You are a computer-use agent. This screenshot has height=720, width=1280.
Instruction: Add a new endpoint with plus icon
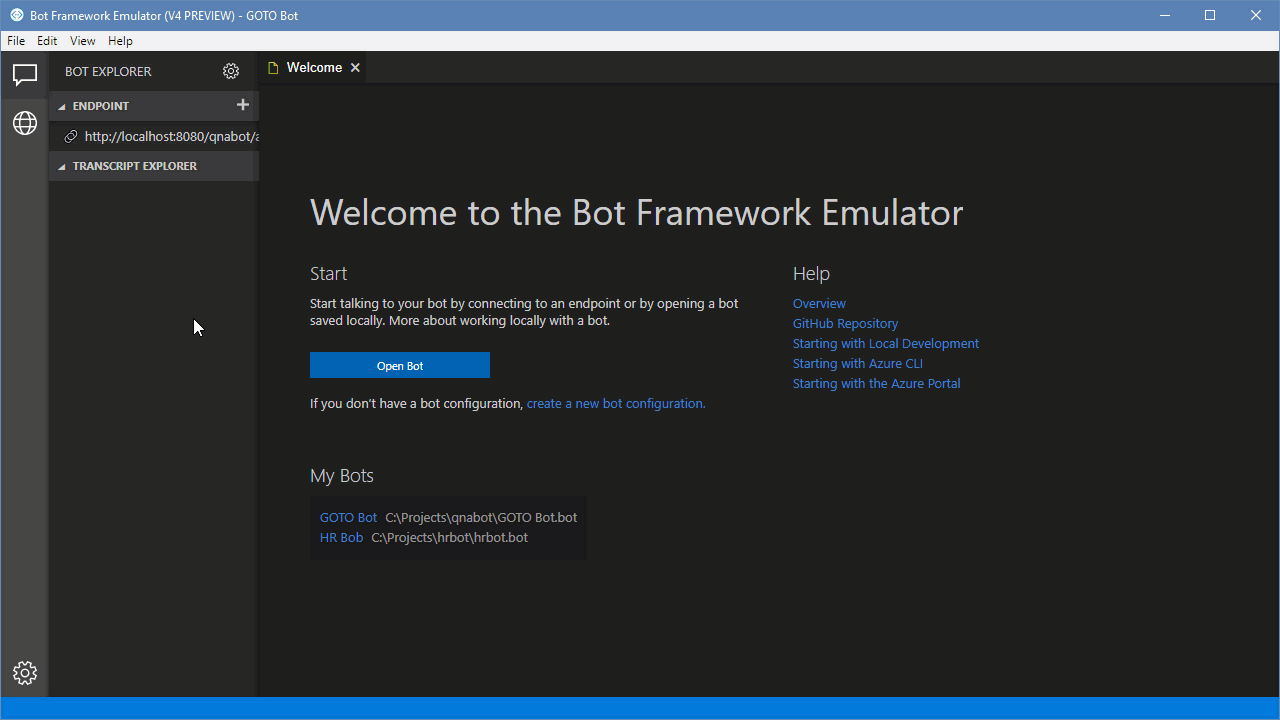242,105
